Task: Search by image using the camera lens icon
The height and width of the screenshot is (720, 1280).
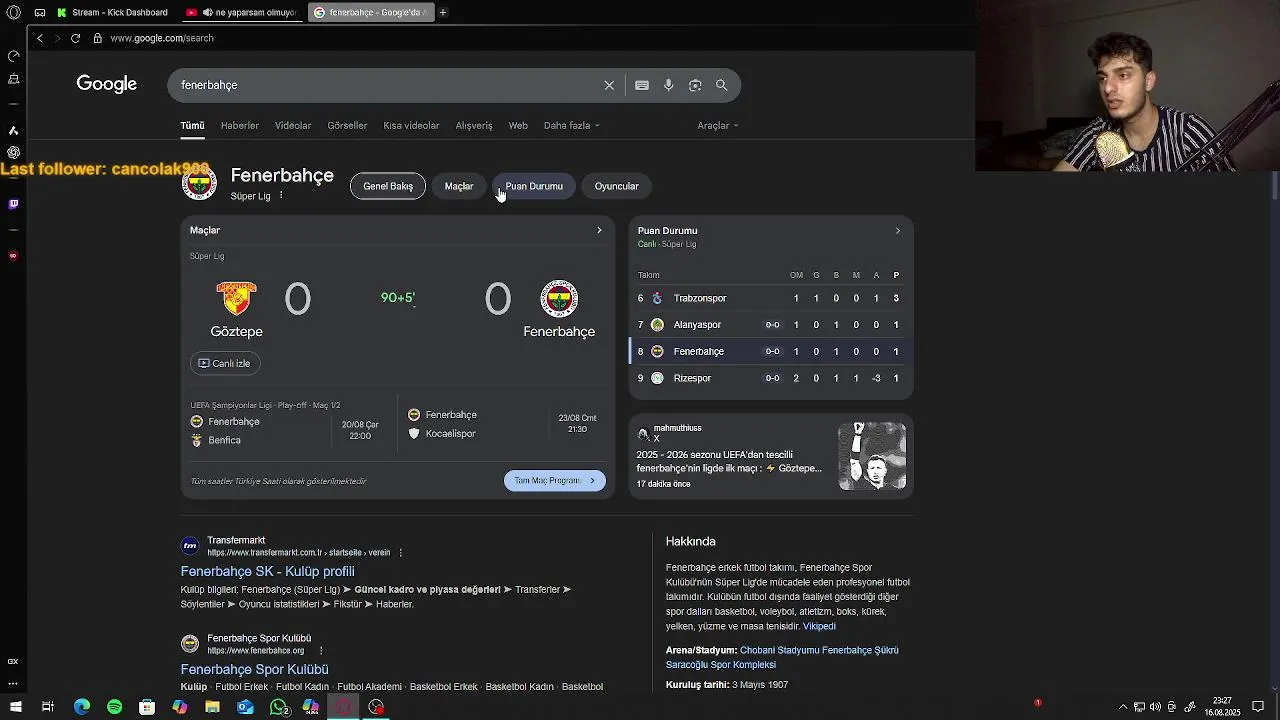Action: pyautogui.click(x=695, y=85)
